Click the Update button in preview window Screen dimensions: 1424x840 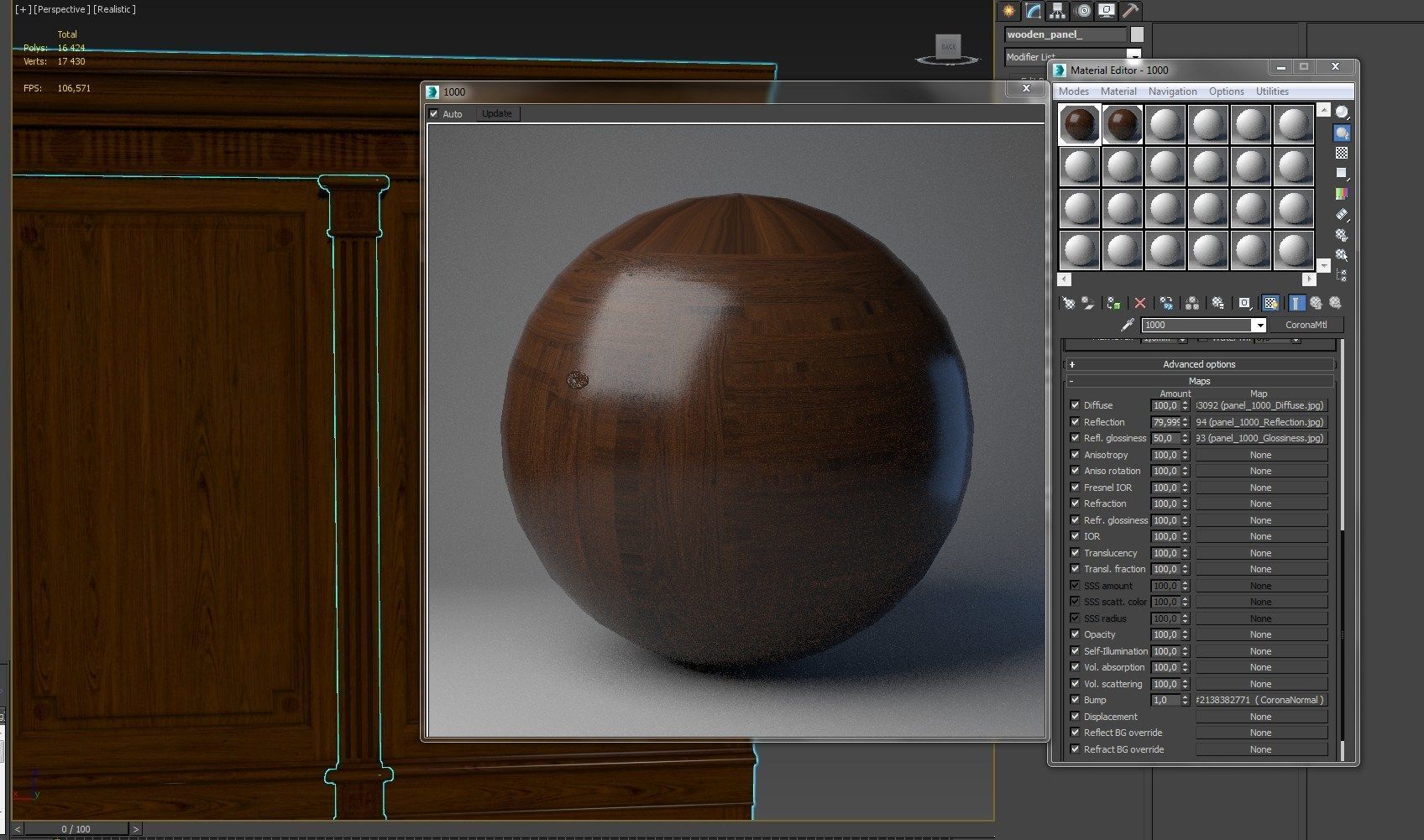(x=497, y=113)
